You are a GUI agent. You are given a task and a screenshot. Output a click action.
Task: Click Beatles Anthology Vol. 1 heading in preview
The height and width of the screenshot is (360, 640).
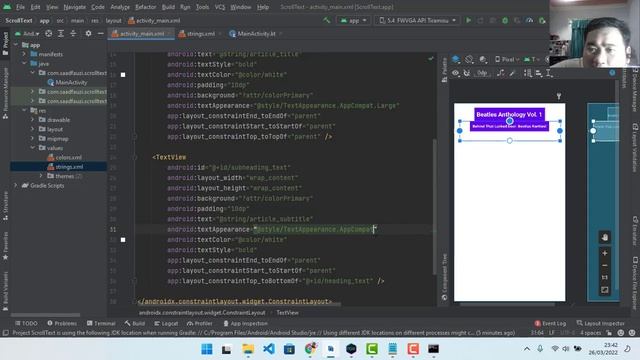point(509,115)
